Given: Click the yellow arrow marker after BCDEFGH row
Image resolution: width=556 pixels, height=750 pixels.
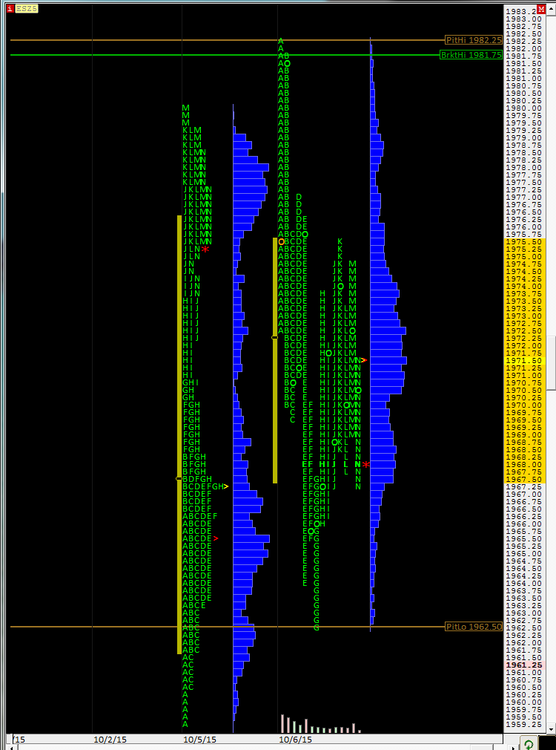Looking at the screenshot, I should tap(226, 486).
